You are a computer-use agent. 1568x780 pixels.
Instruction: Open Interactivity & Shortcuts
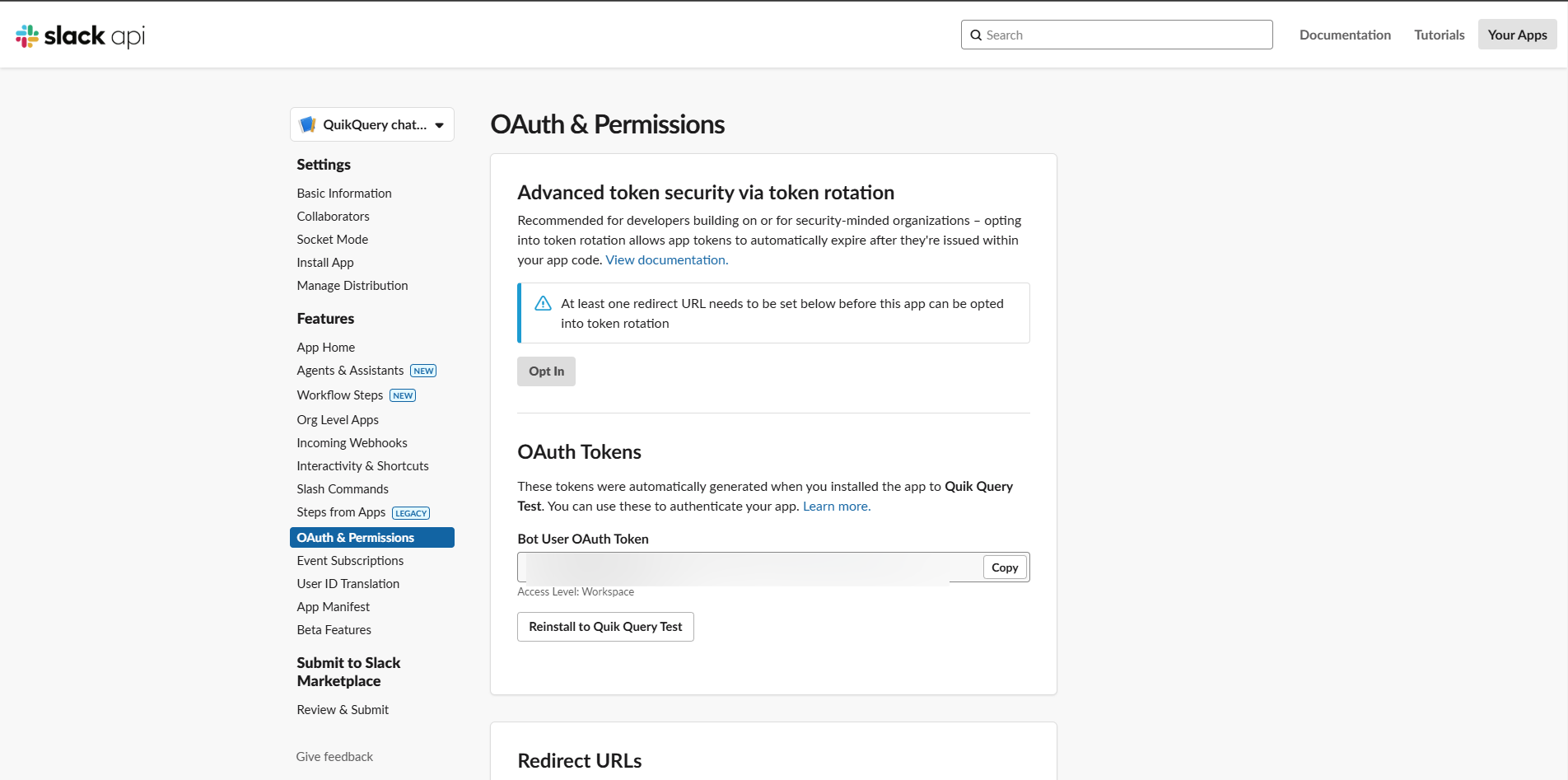coord(362,466)
